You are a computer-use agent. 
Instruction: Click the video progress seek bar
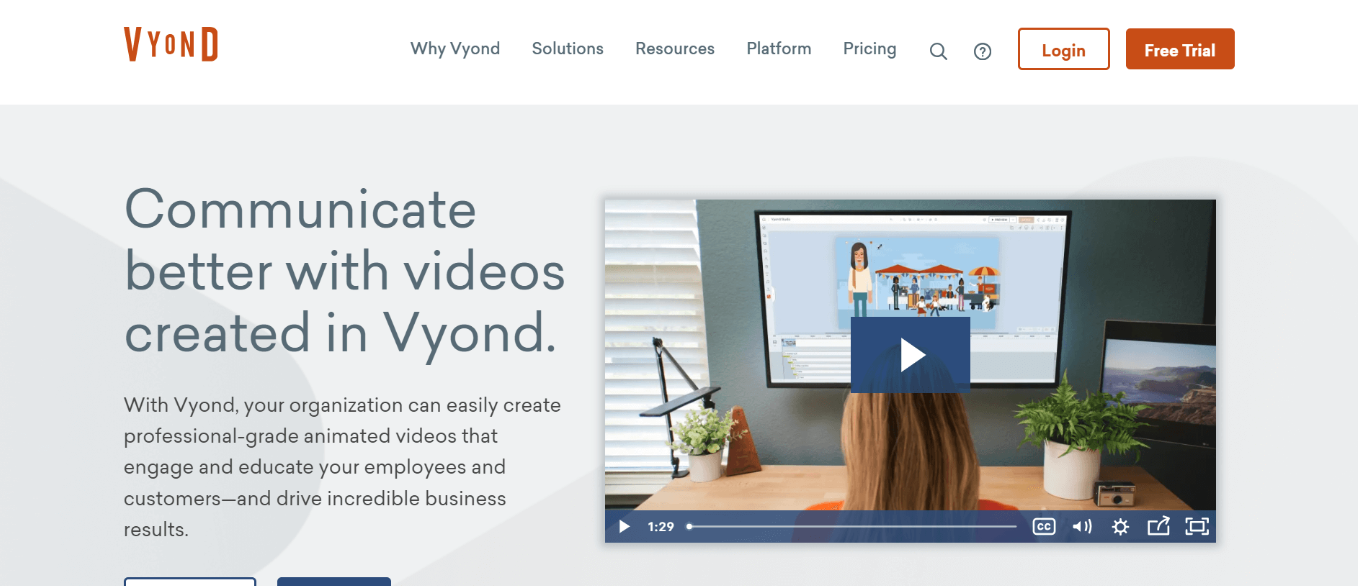pos(852,526)
